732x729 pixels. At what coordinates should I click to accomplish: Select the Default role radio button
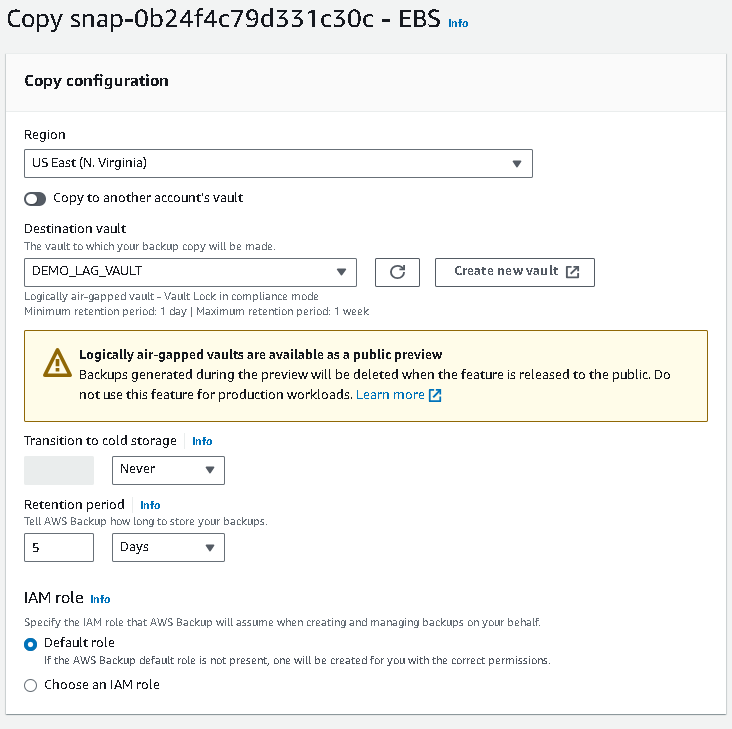[x=31, y=643]
